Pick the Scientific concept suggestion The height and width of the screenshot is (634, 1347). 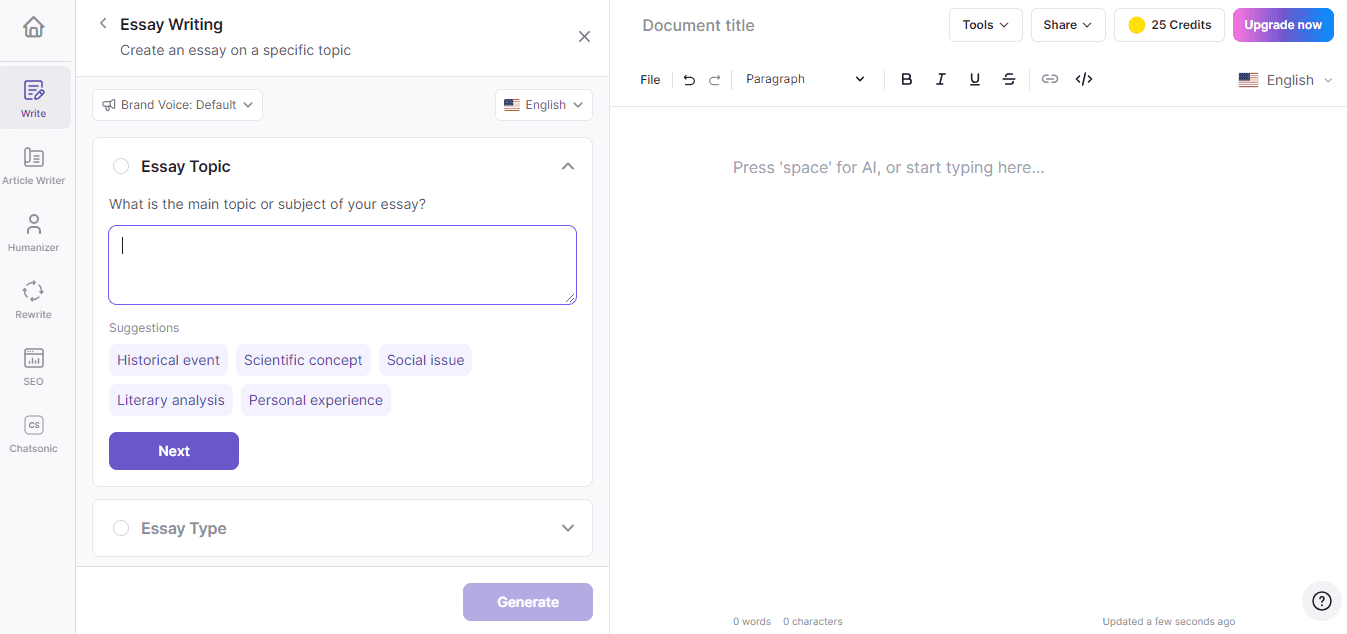click(x=303, y=360)
